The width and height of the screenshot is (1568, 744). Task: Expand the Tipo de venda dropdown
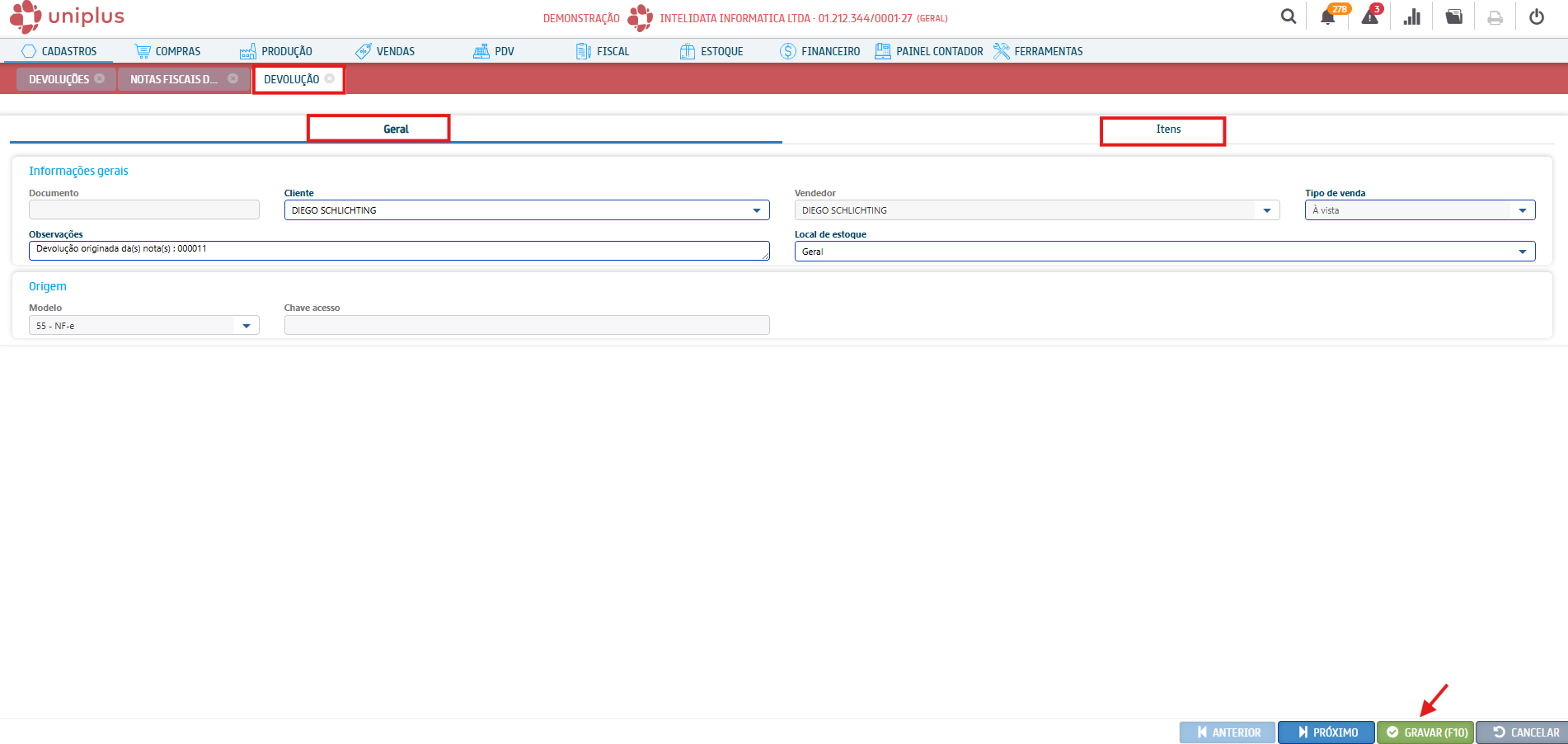pos(1523,210)
